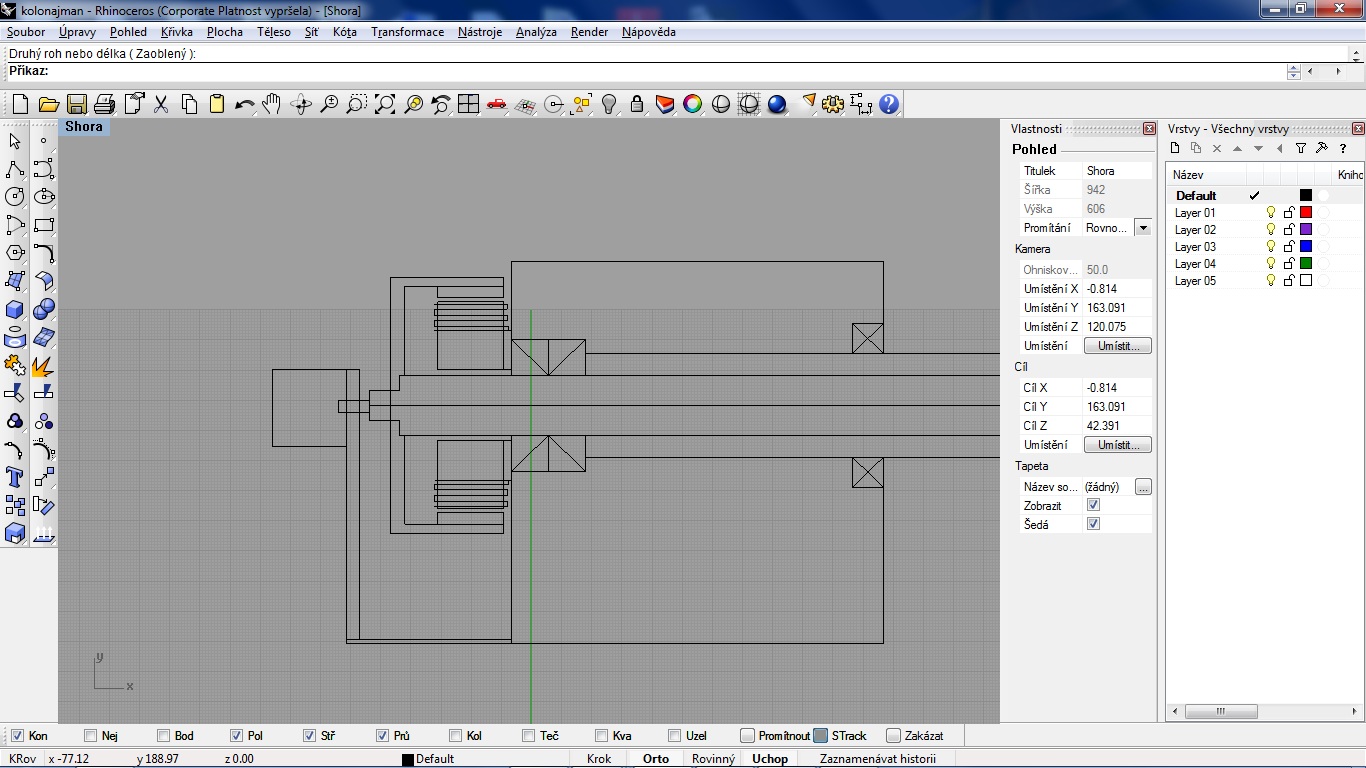The image size is (1366, 768).
Task: Click the Umístit button under Kamera
Action: (x=1117, y=346)
